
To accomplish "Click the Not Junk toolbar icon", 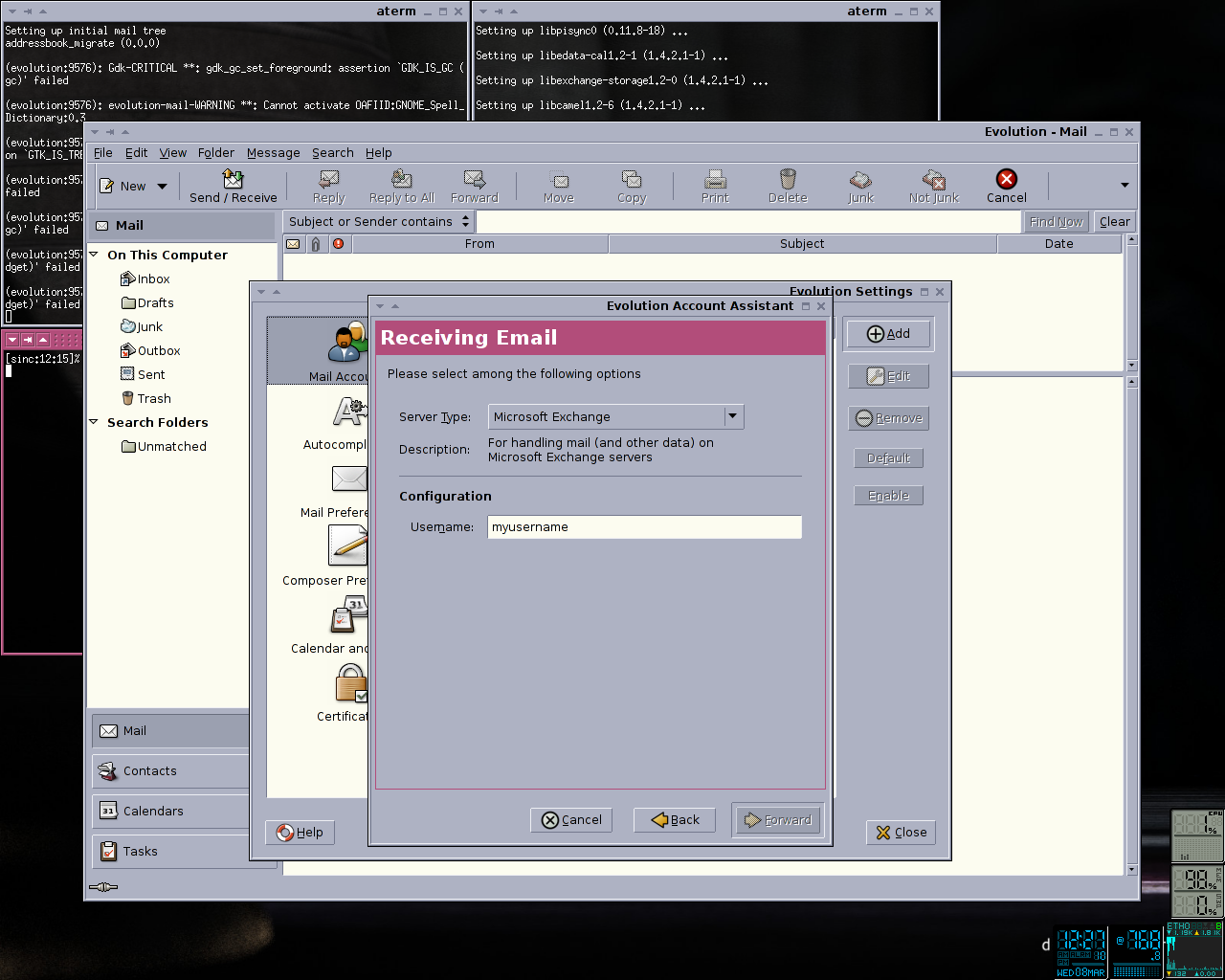I will tap(934, 187).
